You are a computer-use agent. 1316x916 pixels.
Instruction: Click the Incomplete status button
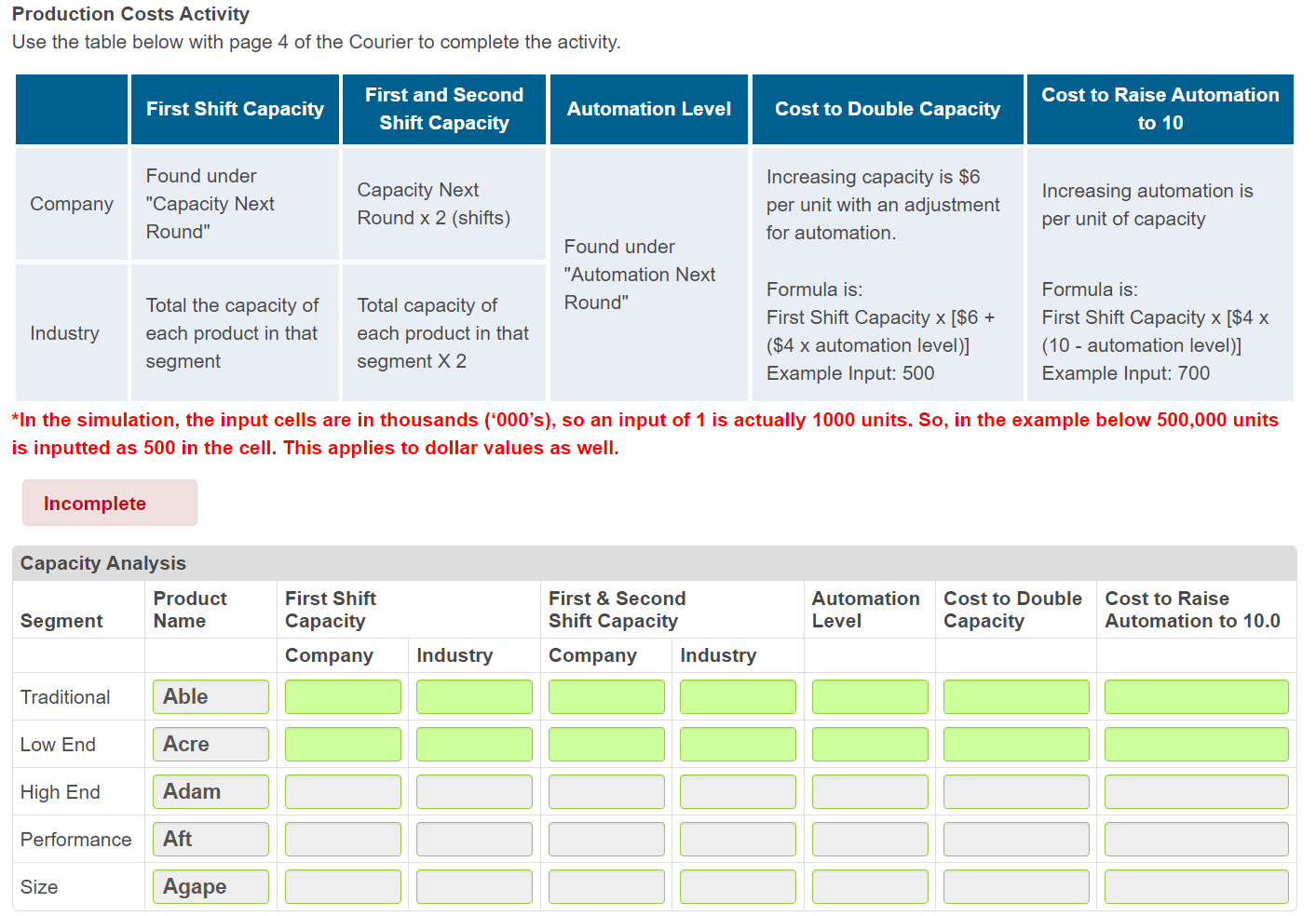point(109,503)
